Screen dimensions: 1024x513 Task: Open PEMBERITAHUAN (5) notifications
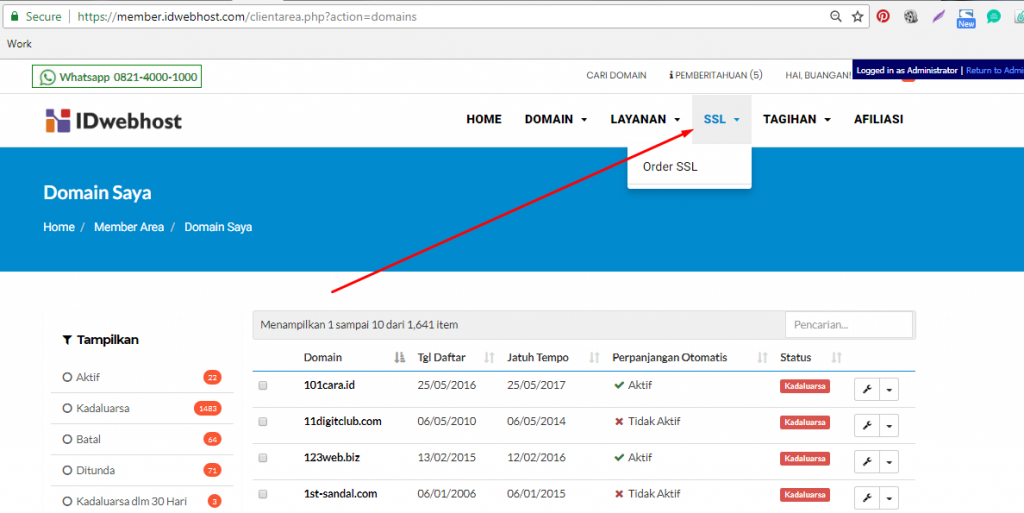coord(716,76)
